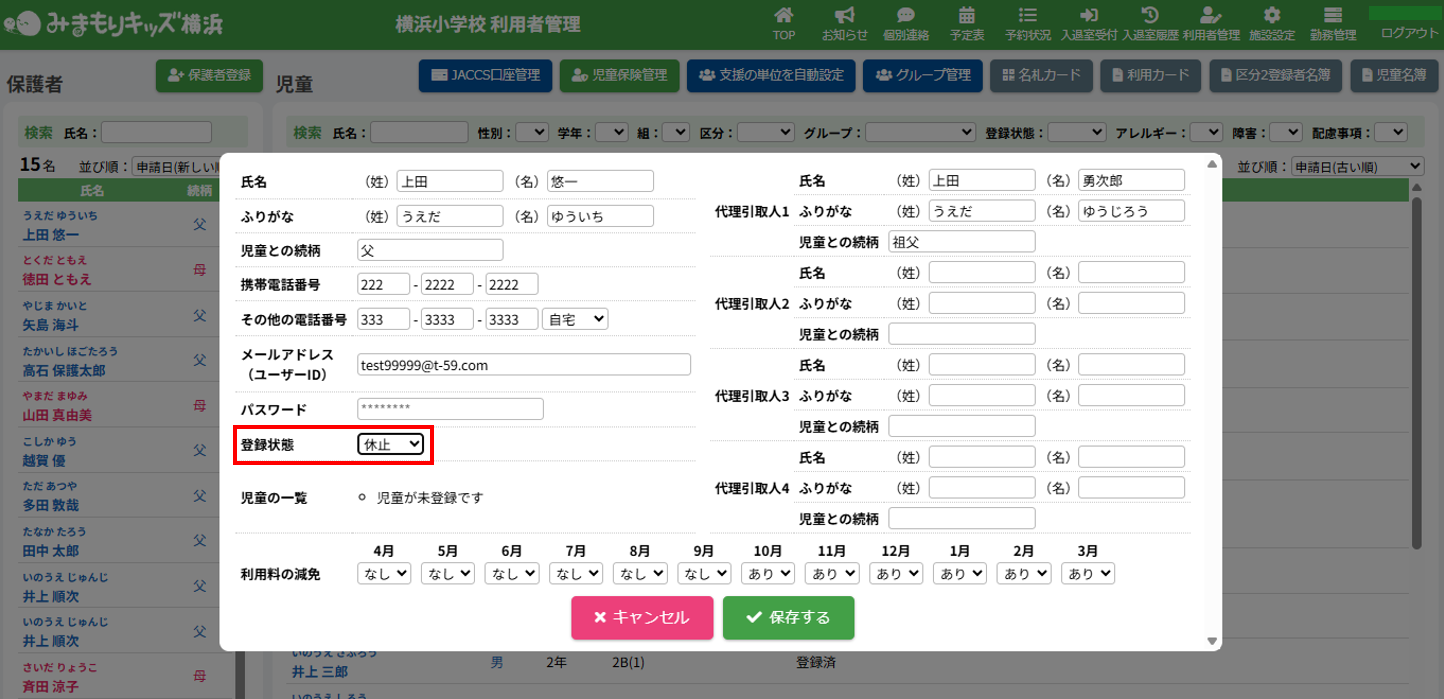Click the キャンセル button
Screen dimensions: 1444x699
pos(642,618)
